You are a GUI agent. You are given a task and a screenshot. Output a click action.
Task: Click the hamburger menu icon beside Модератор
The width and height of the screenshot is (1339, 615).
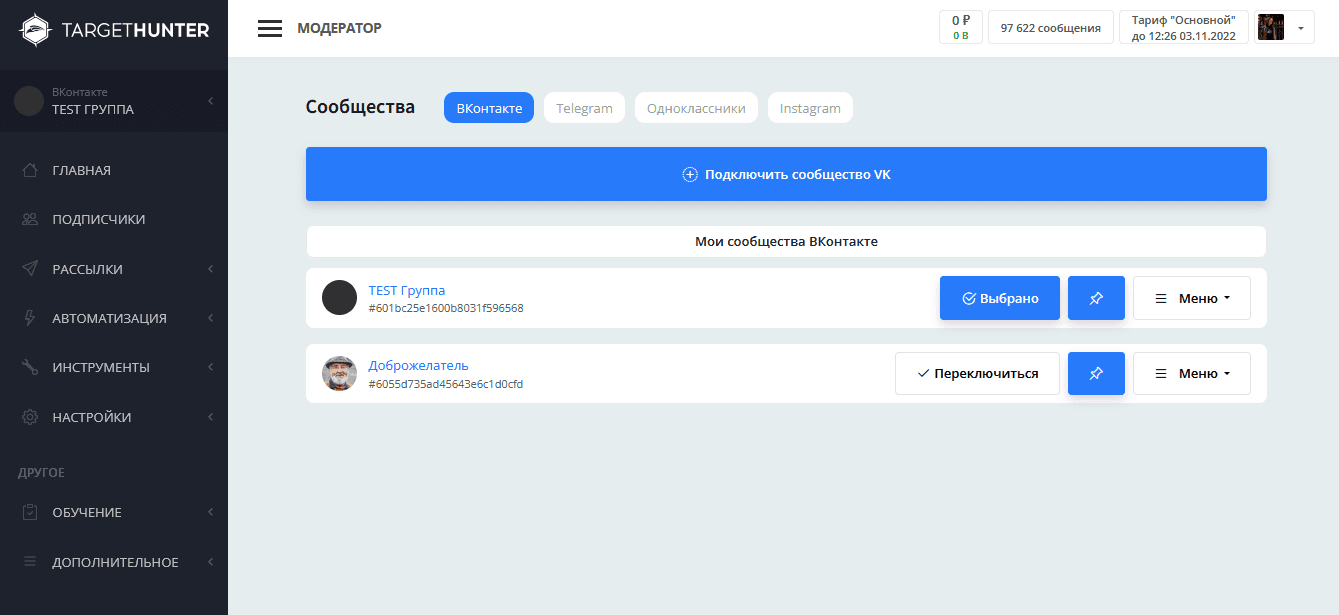(x=270, y=28)
